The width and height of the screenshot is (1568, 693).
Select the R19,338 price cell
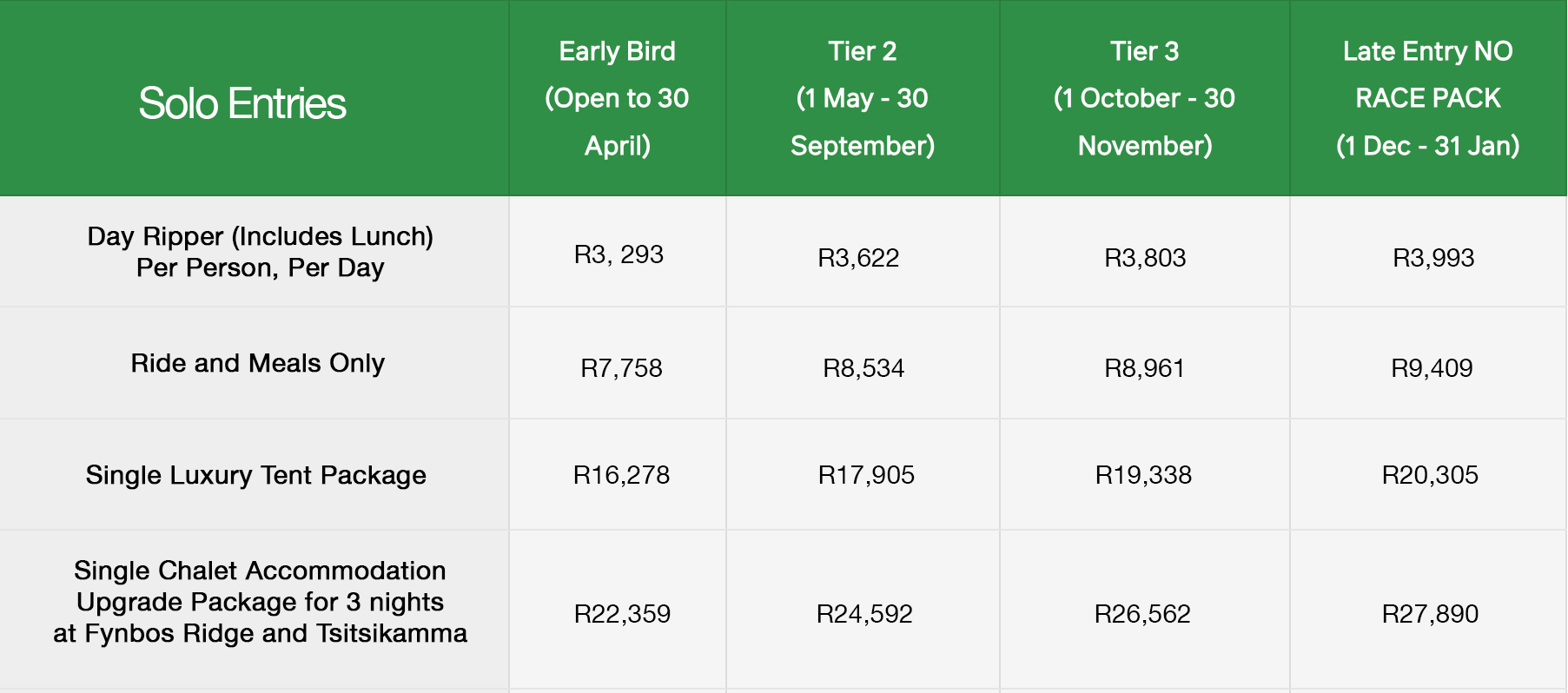[x=1143, y=475]
